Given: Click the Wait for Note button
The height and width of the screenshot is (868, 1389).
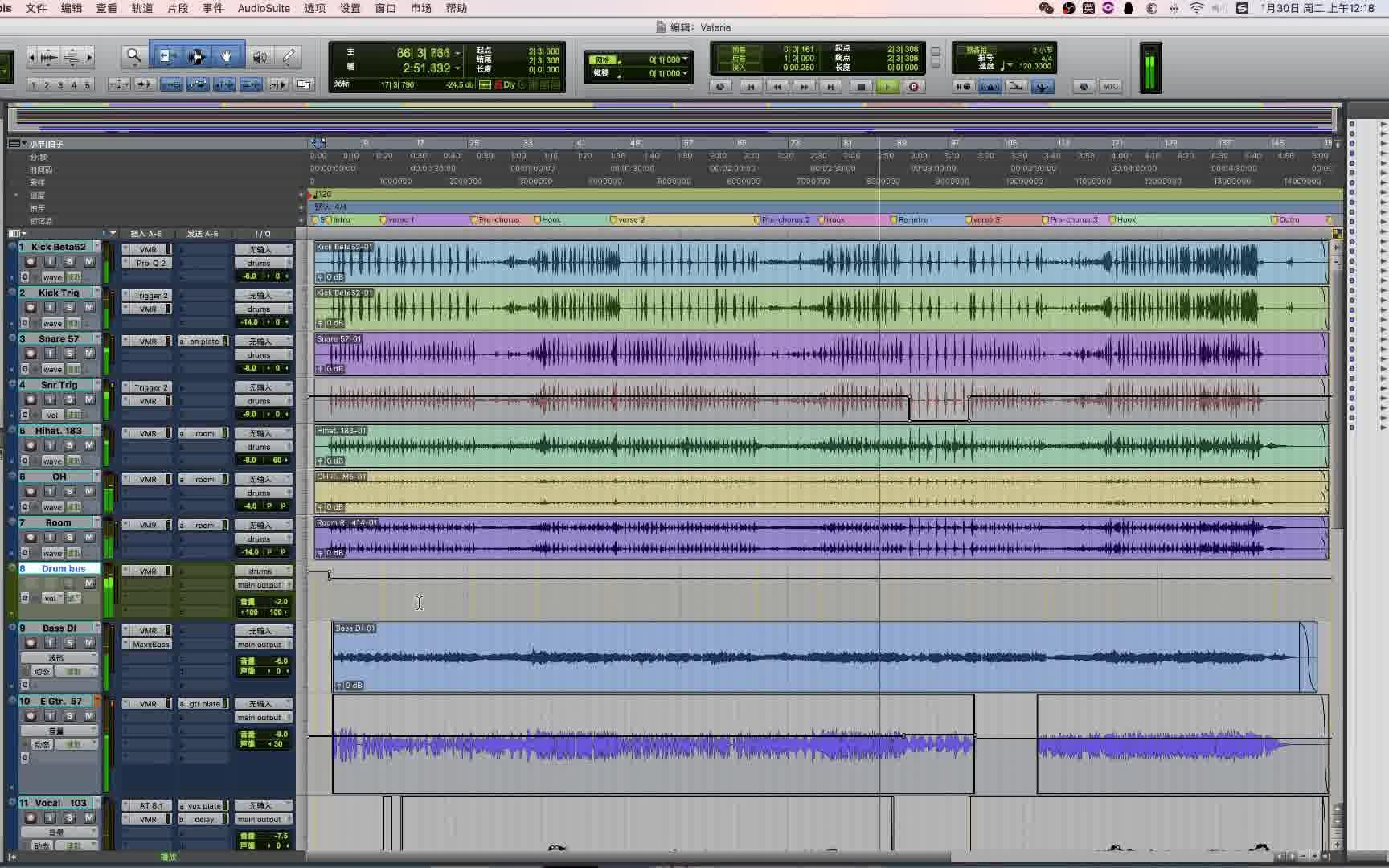Looking at the screenshot, I should point(963,87).
